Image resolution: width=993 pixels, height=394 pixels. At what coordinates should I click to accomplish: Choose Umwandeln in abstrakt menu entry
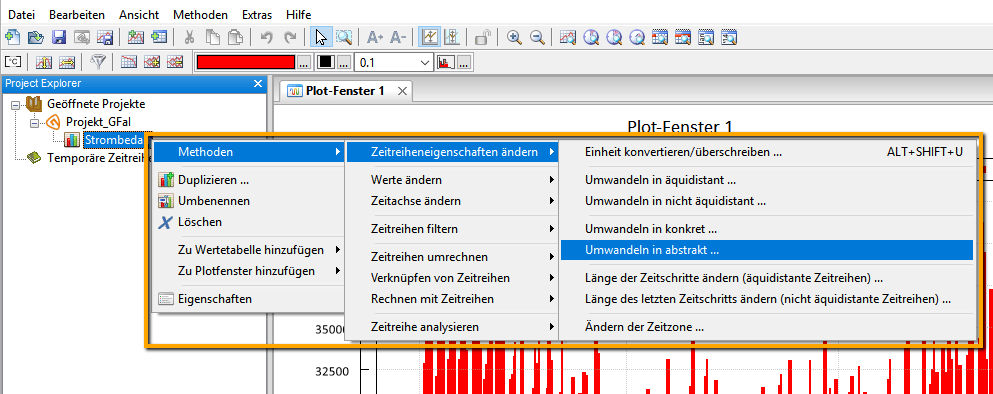[767, 250]
